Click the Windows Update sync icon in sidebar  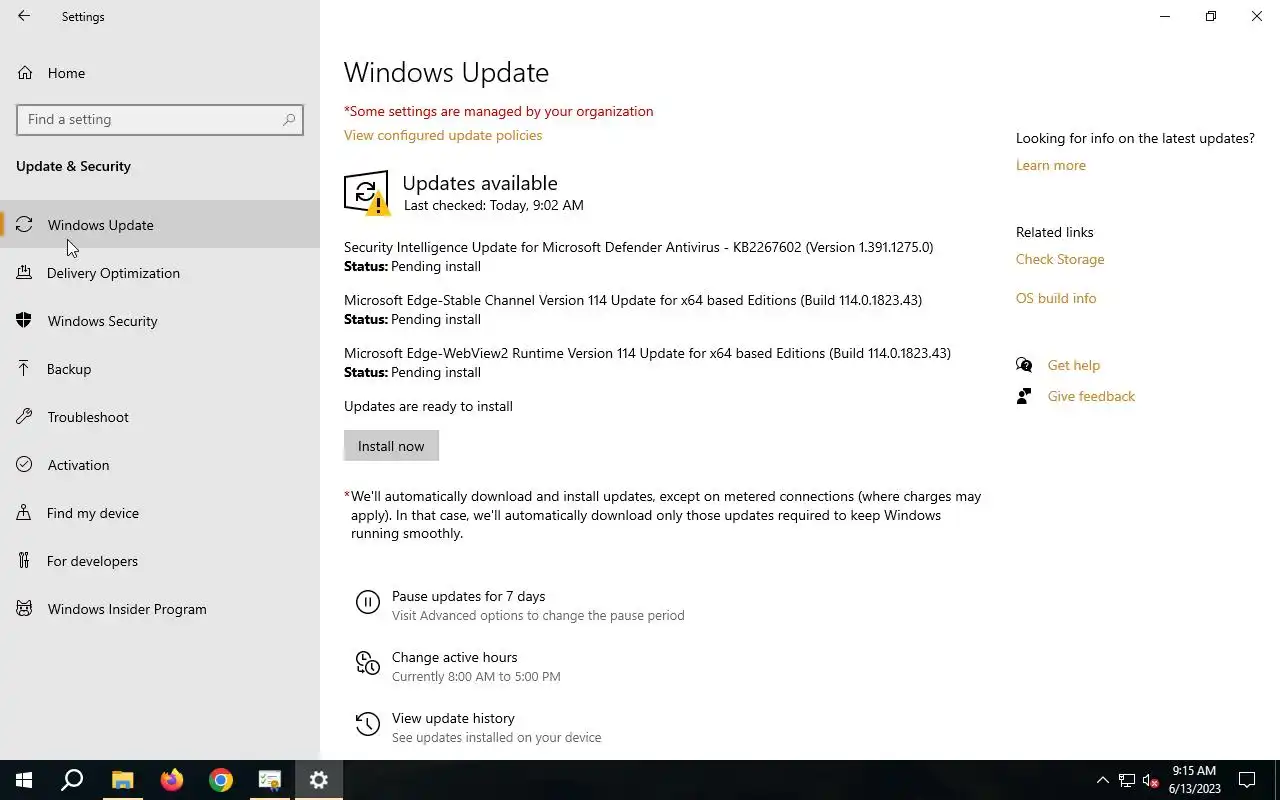(24, 225)
